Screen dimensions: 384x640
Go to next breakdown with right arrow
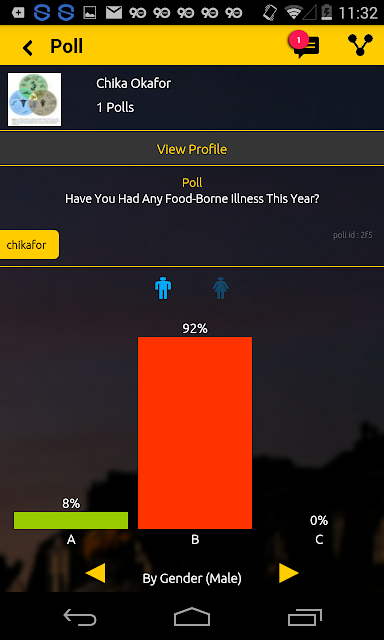pos(289,573)
